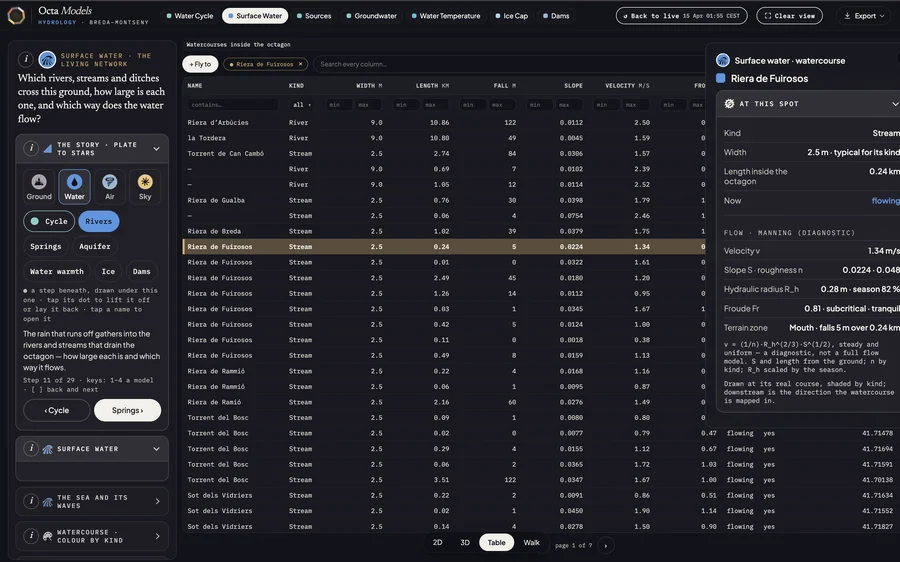The width and height of the screenshot is (900, 562).
Task: Open info icon for Surface Water section
Action: coord(32,448)
